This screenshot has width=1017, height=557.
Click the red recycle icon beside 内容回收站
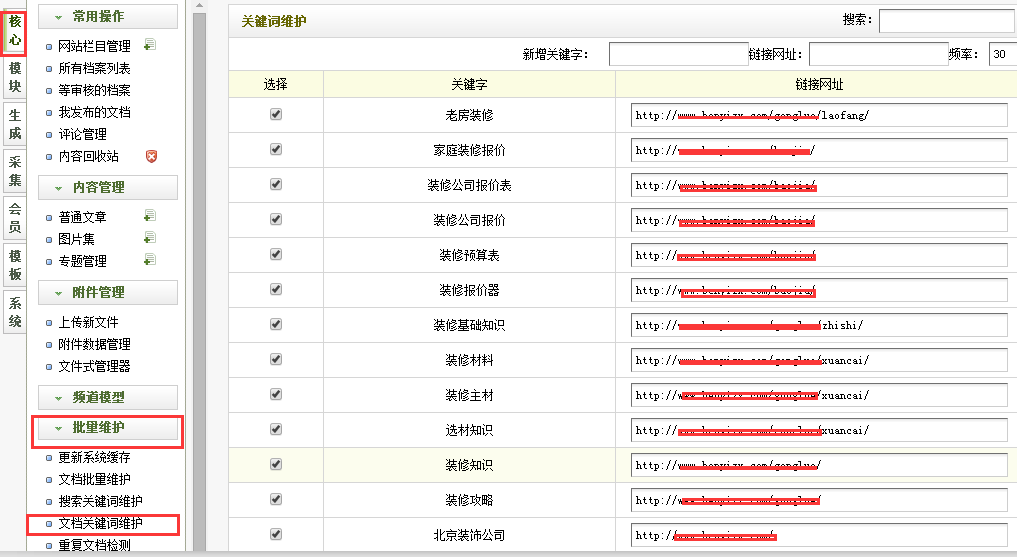151,156
